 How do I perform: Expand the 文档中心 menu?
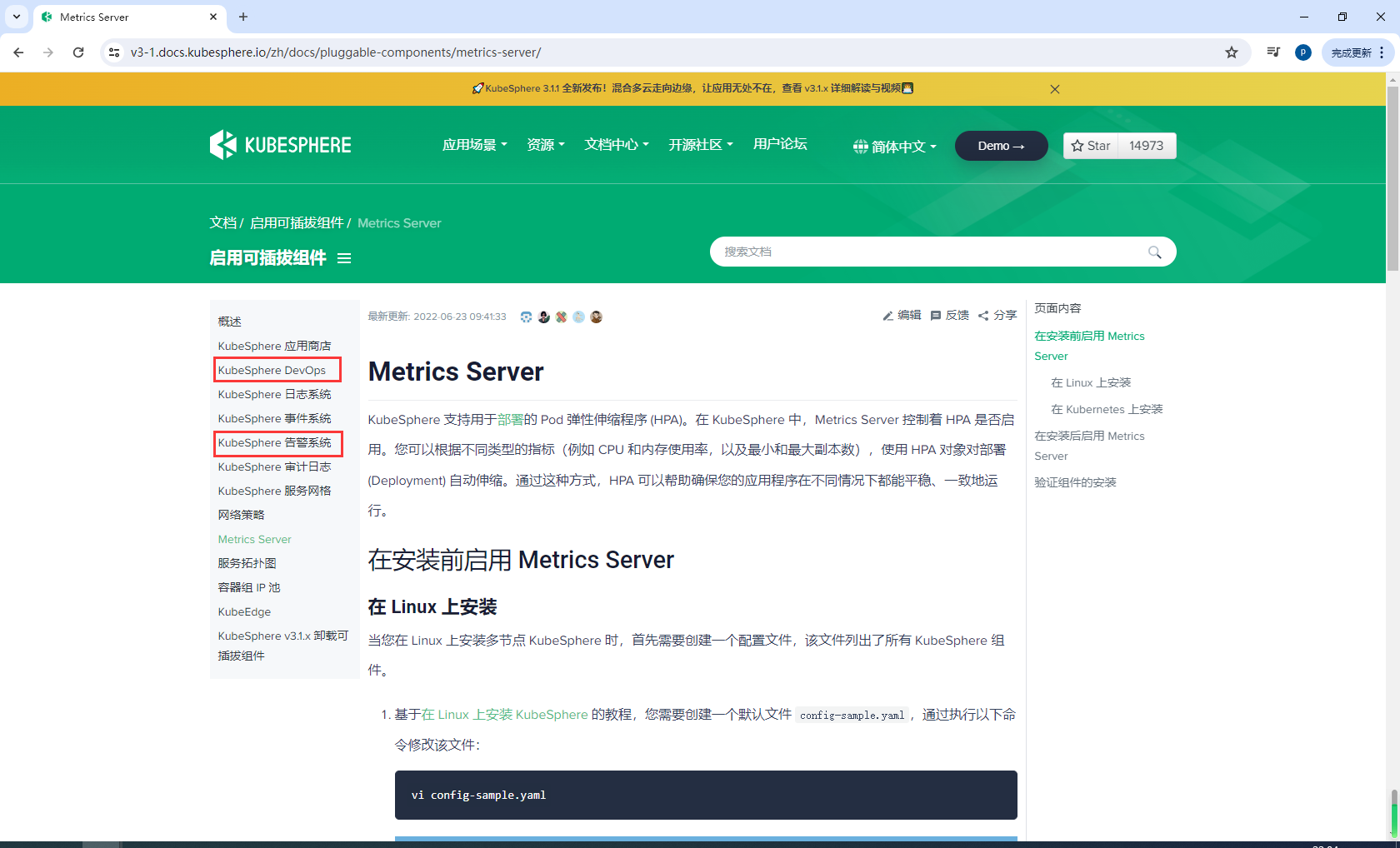[617, 144]
